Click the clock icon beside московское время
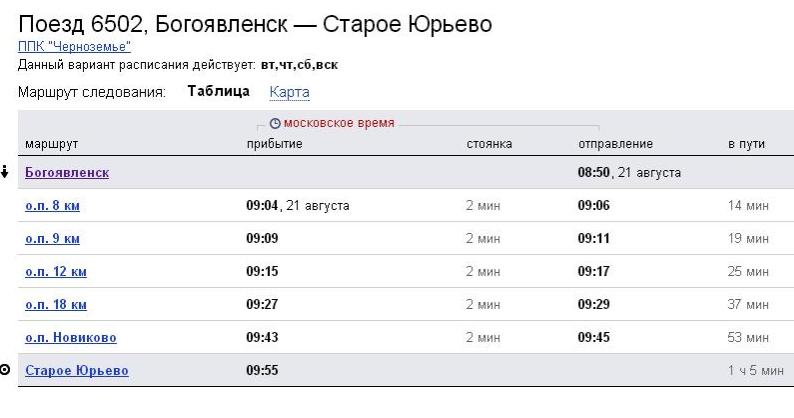Viewport: 794px width, 418px height. (x=275, y=124)
